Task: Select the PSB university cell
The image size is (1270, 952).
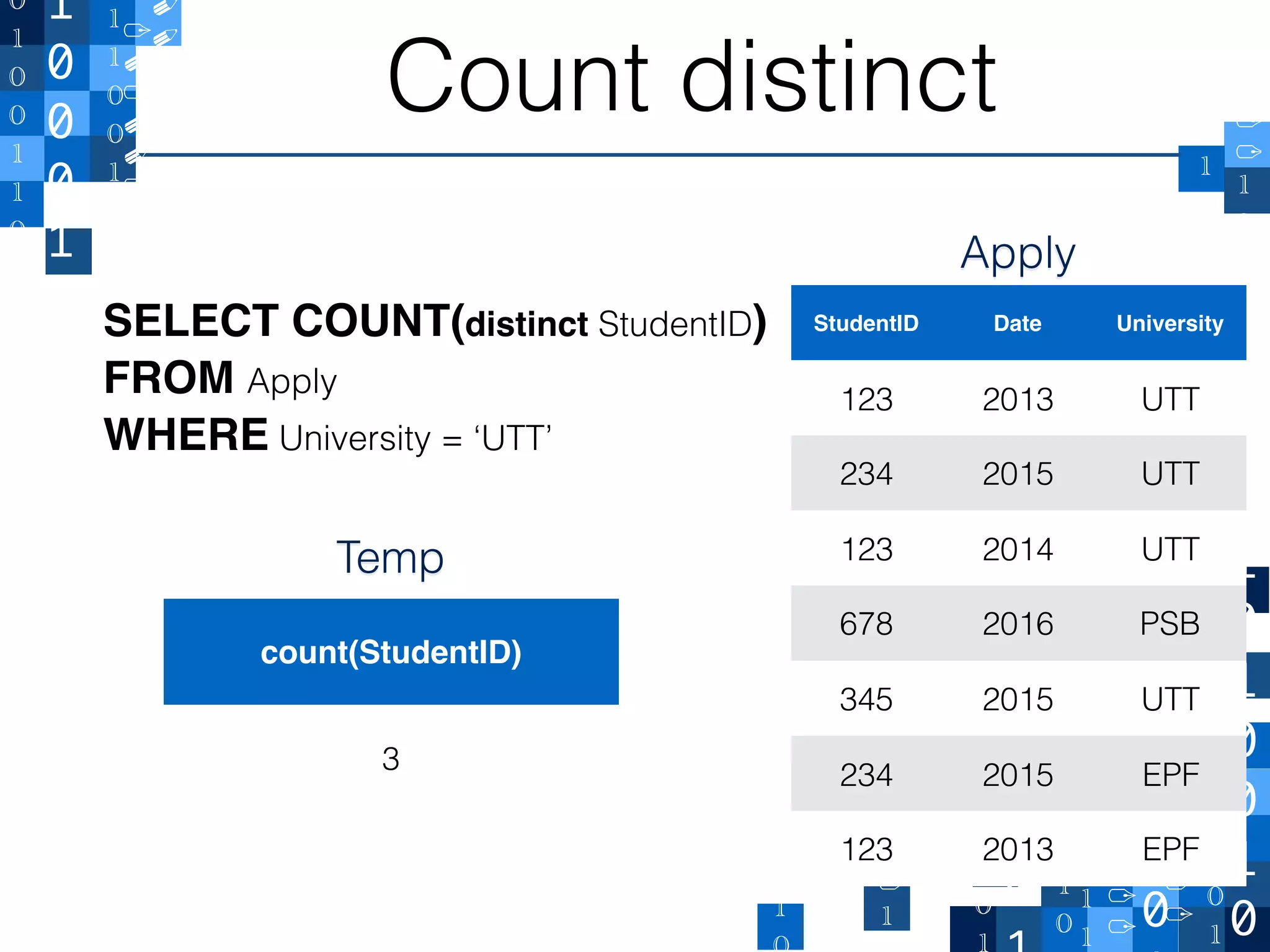Action: 1170,624
